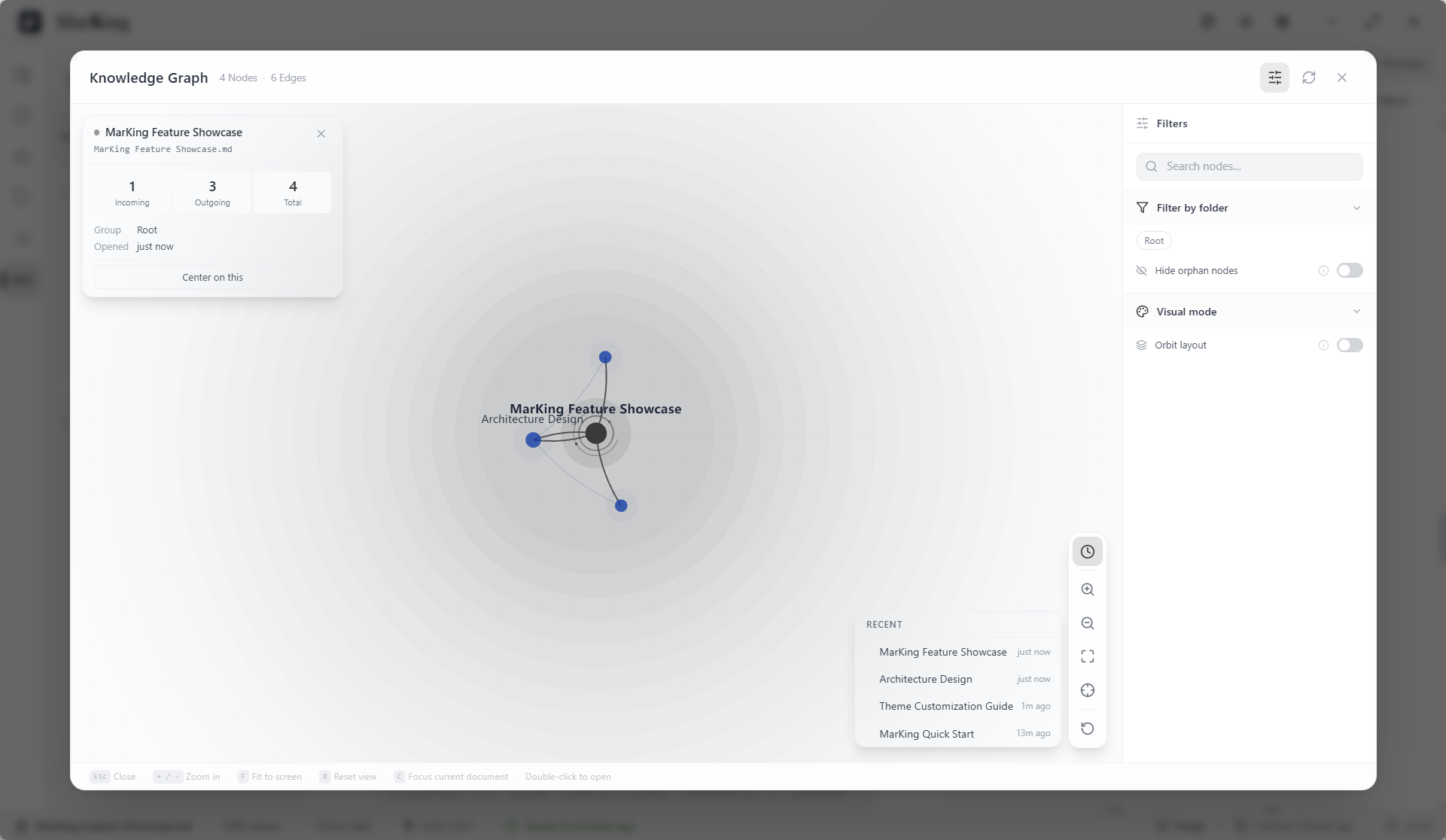Click the Search nodes input field
Screen dimensions: 1446x840
click(x=1250, y=166)
